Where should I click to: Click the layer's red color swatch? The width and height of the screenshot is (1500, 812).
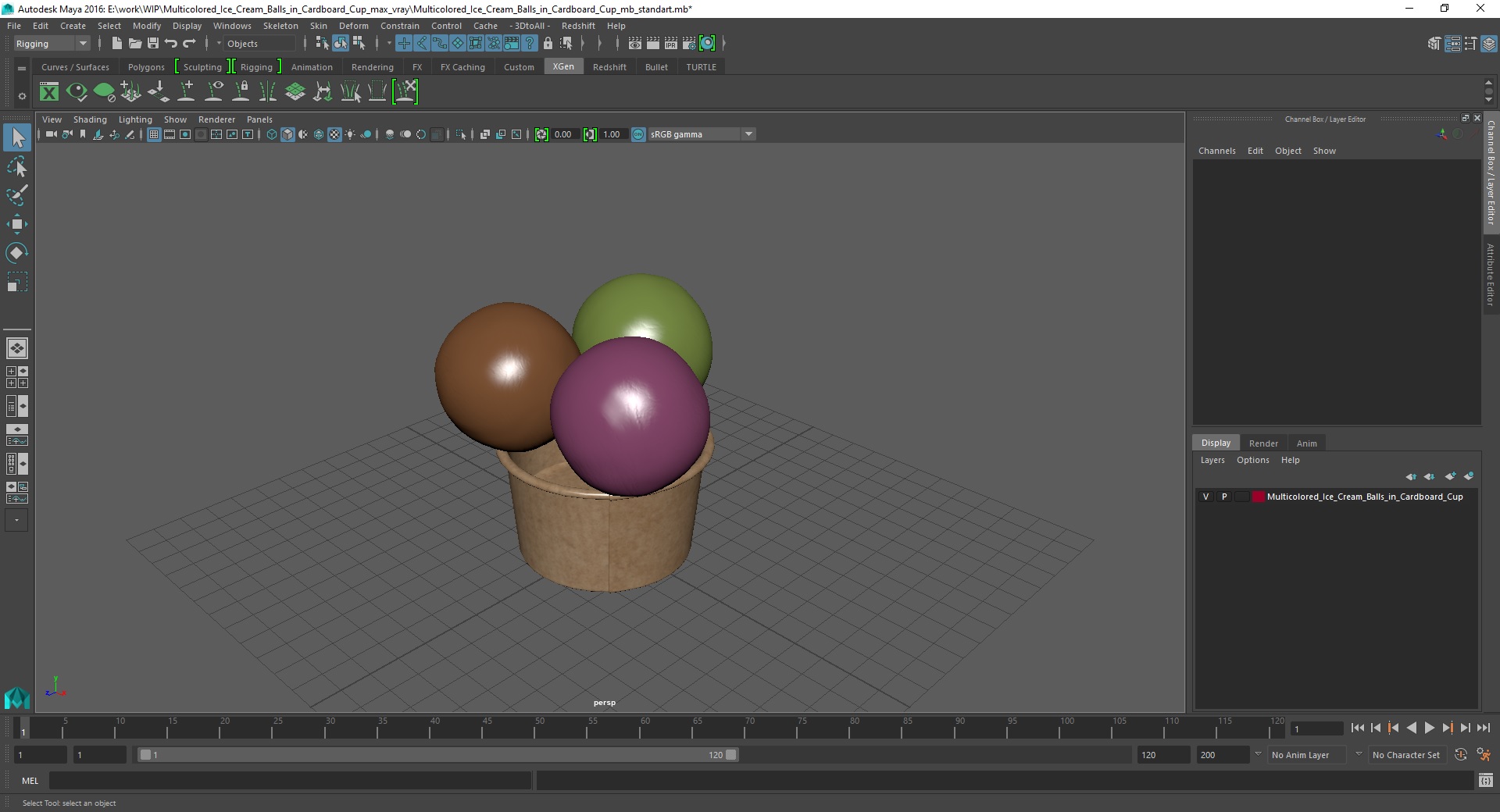(1258, 497)
